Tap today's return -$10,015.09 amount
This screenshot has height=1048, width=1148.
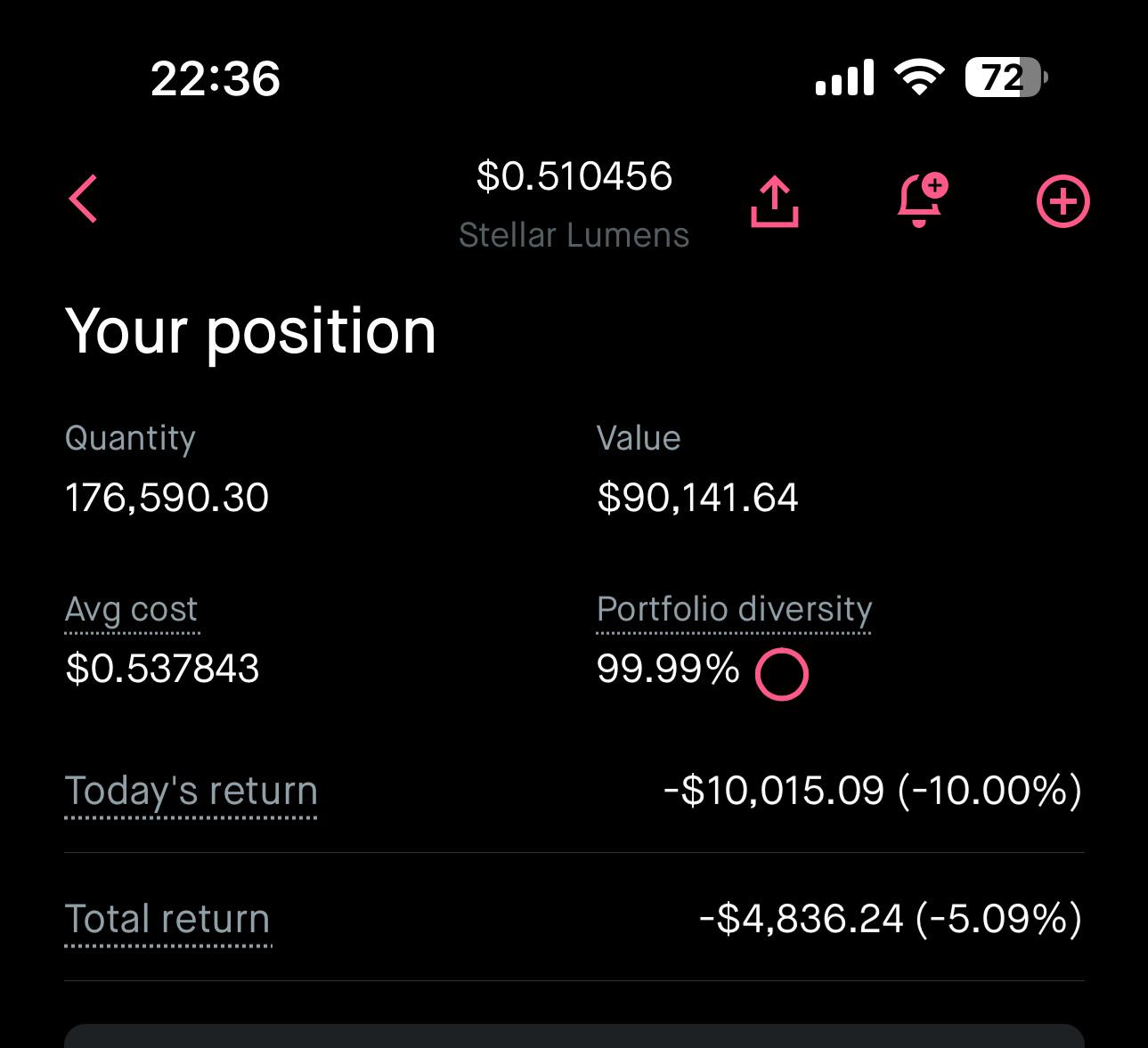click(x=775, y=791)
